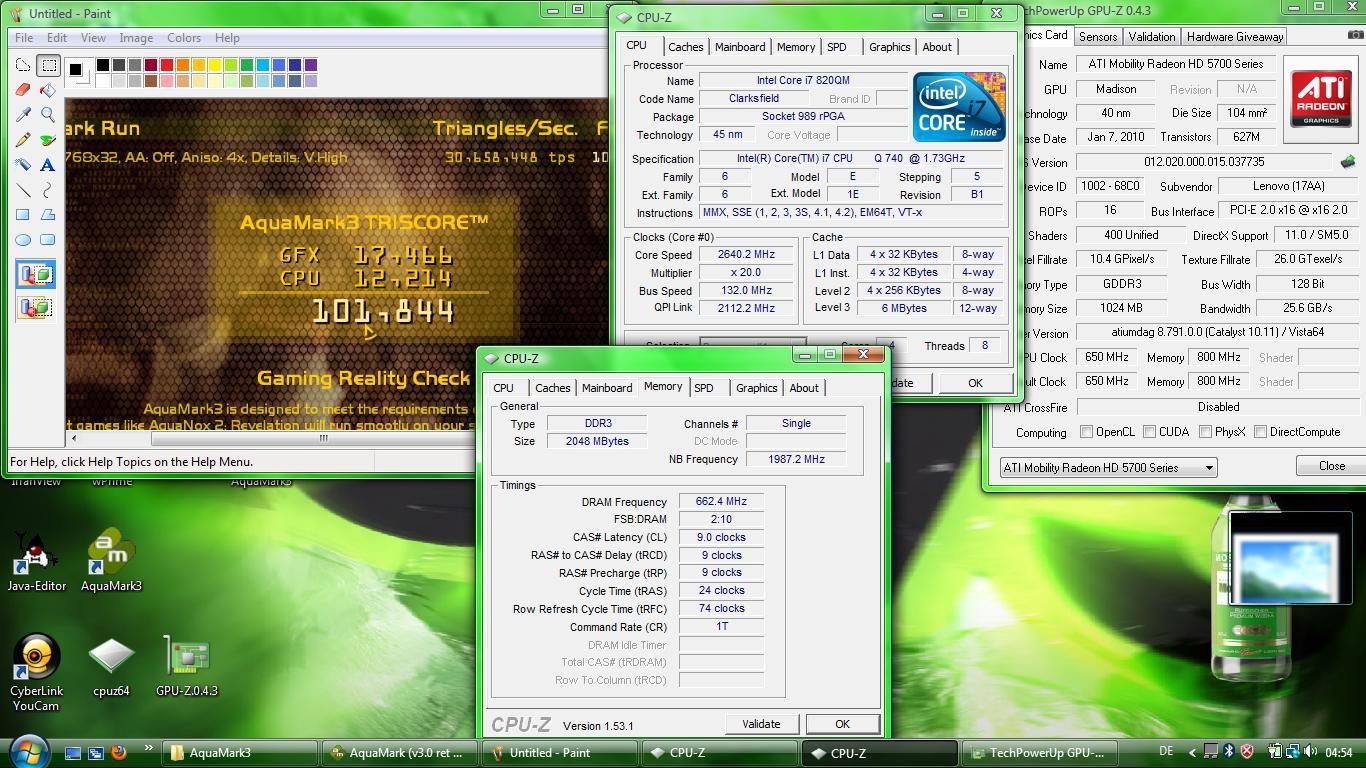Click the volume icon in system tray
Screen dimensions: 1366x768
(1309, 752)
